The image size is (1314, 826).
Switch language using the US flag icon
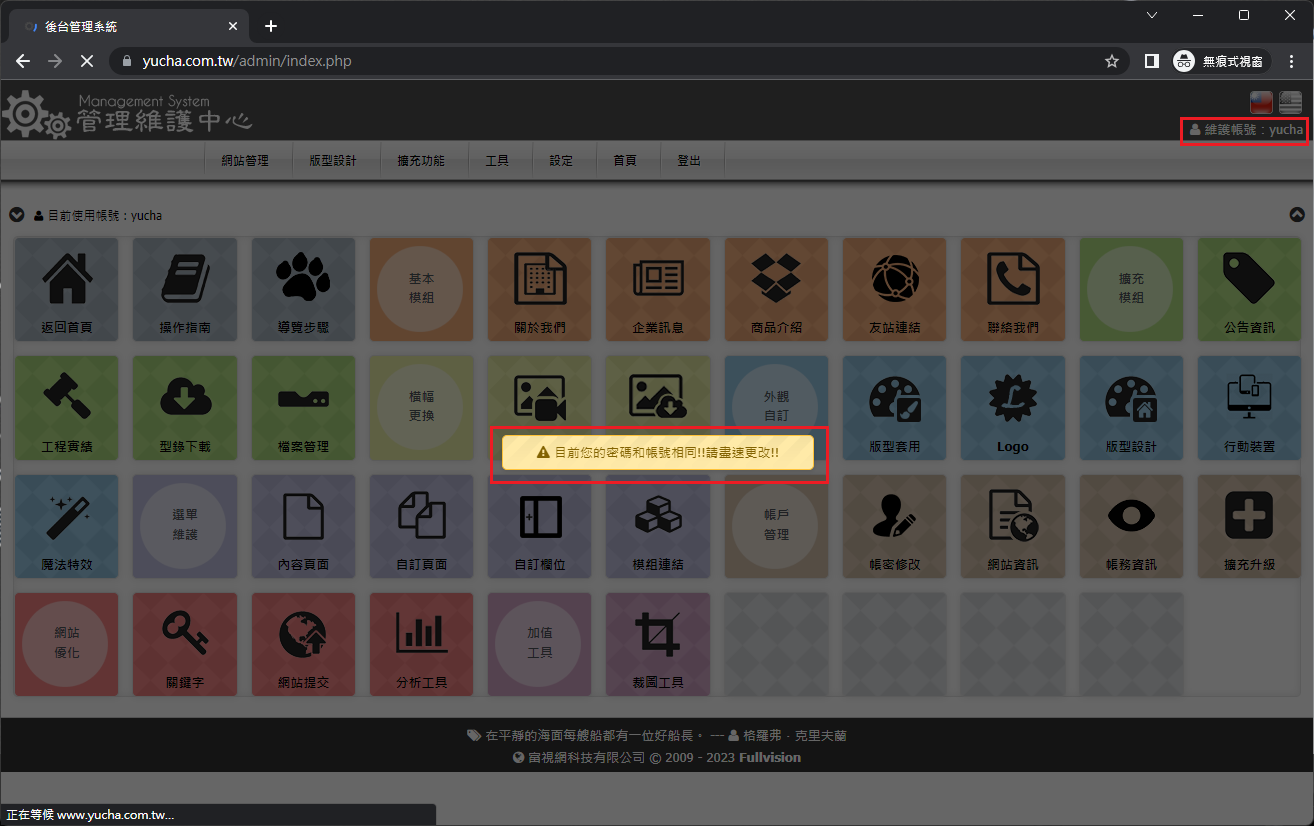tap(1290, 102)
